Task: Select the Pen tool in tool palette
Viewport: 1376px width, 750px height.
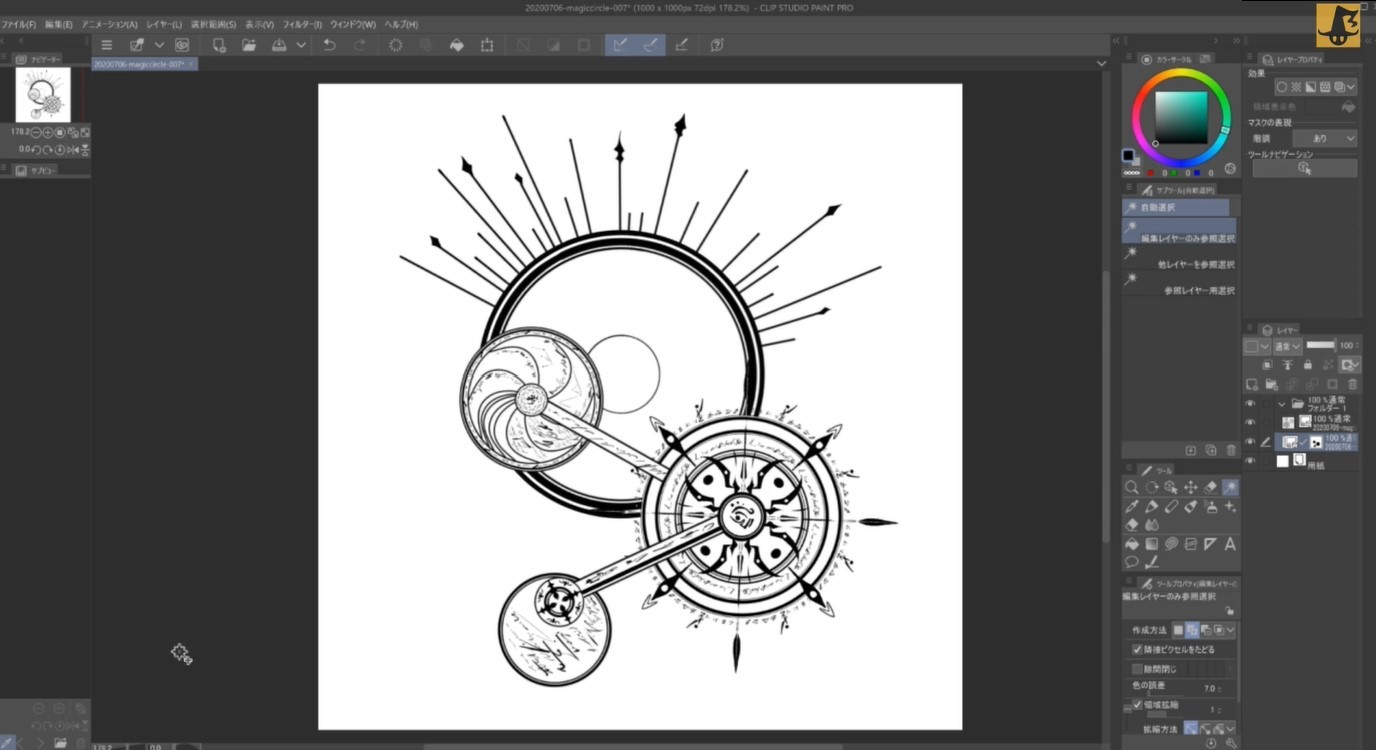Action: coord(1151,506)
